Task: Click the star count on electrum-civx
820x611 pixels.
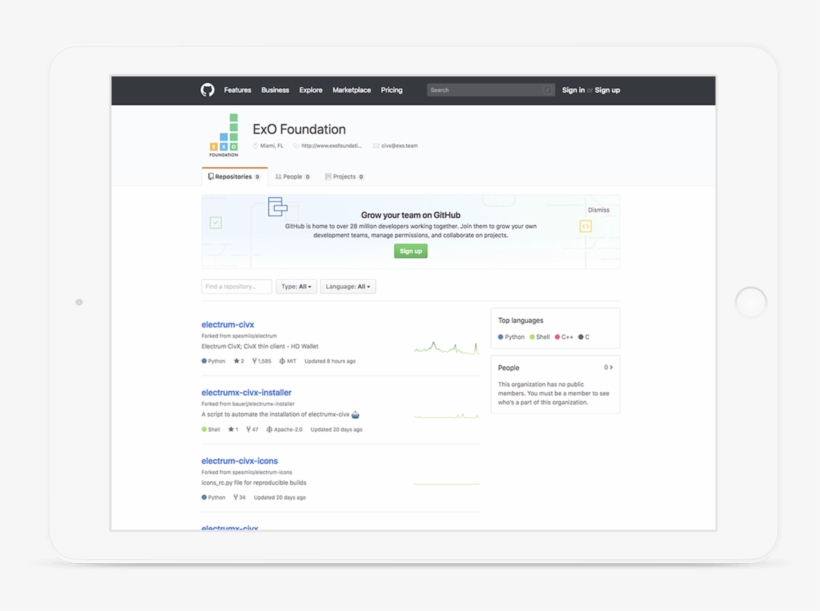Action: point(238,361)
